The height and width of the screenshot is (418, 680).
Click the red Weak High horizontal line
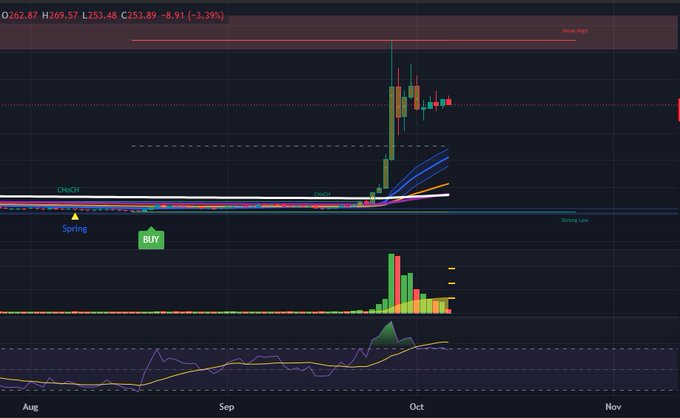[353, 40]
